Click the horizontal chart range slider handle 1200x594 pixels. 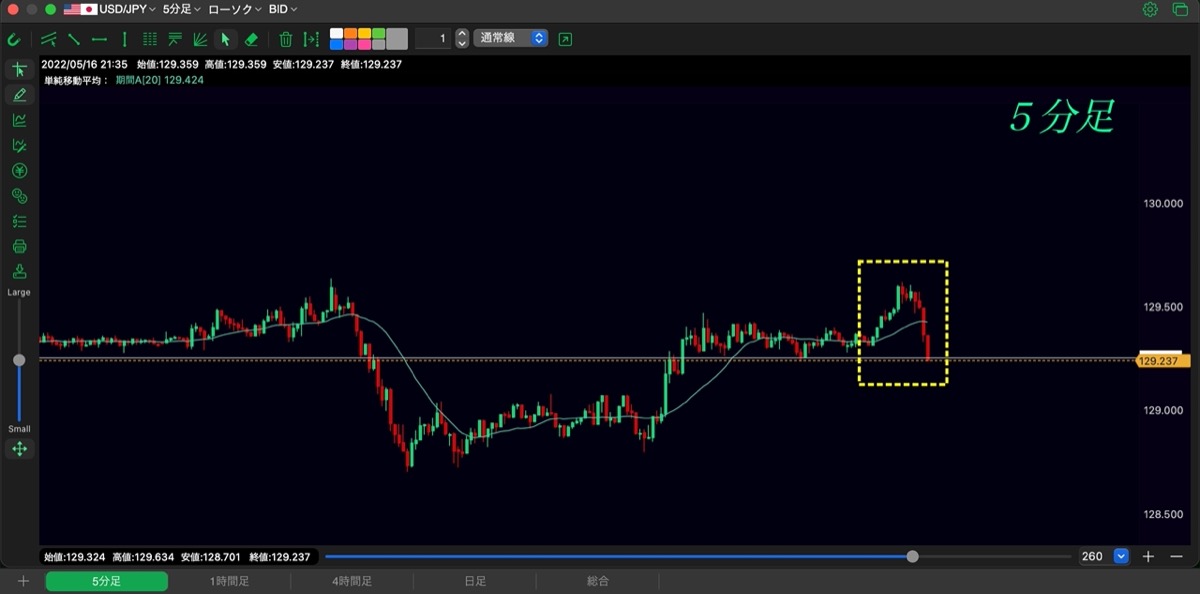point(912,557)
